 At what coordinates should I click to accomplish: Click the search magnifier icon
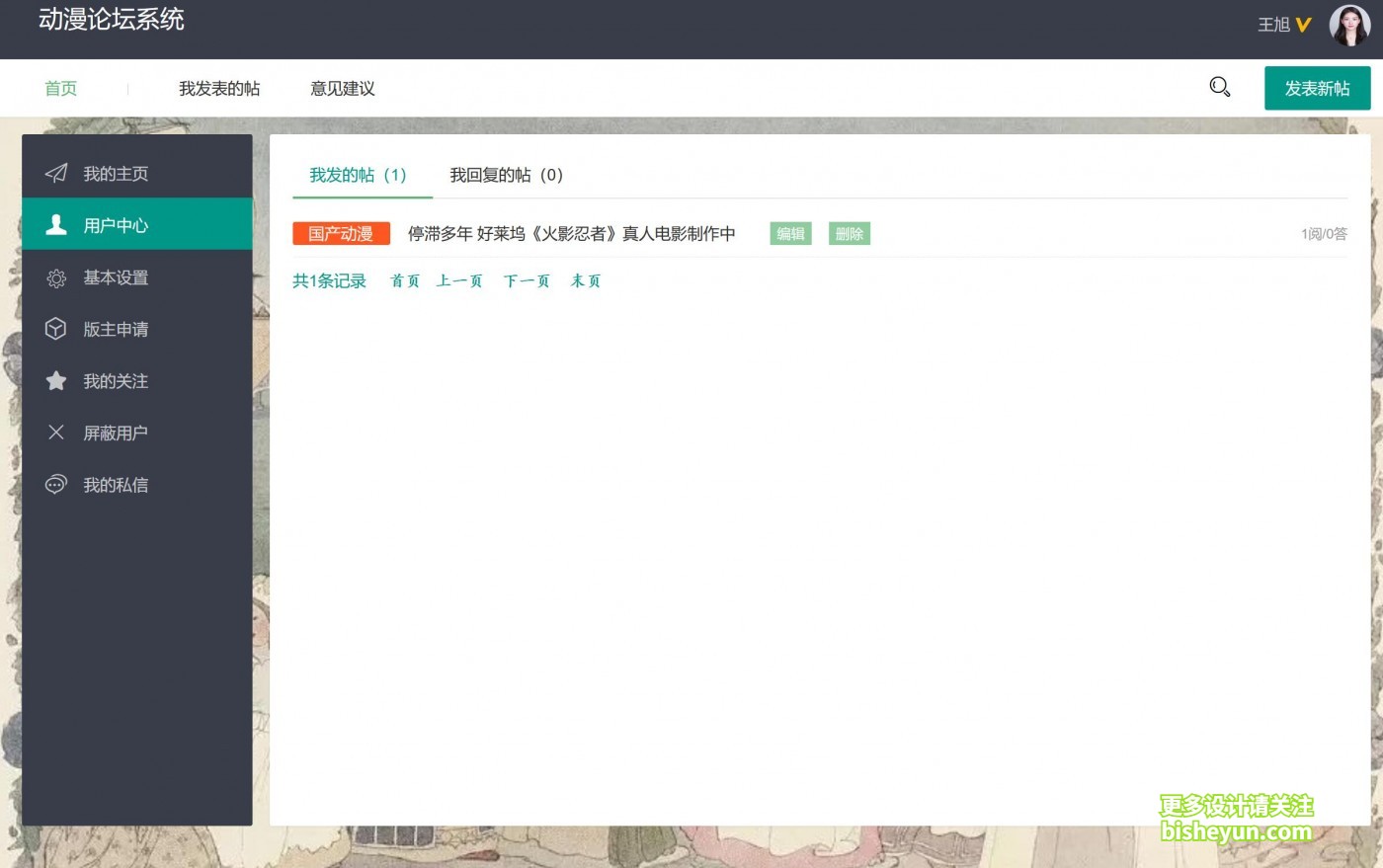click(x=1220, y=87)
